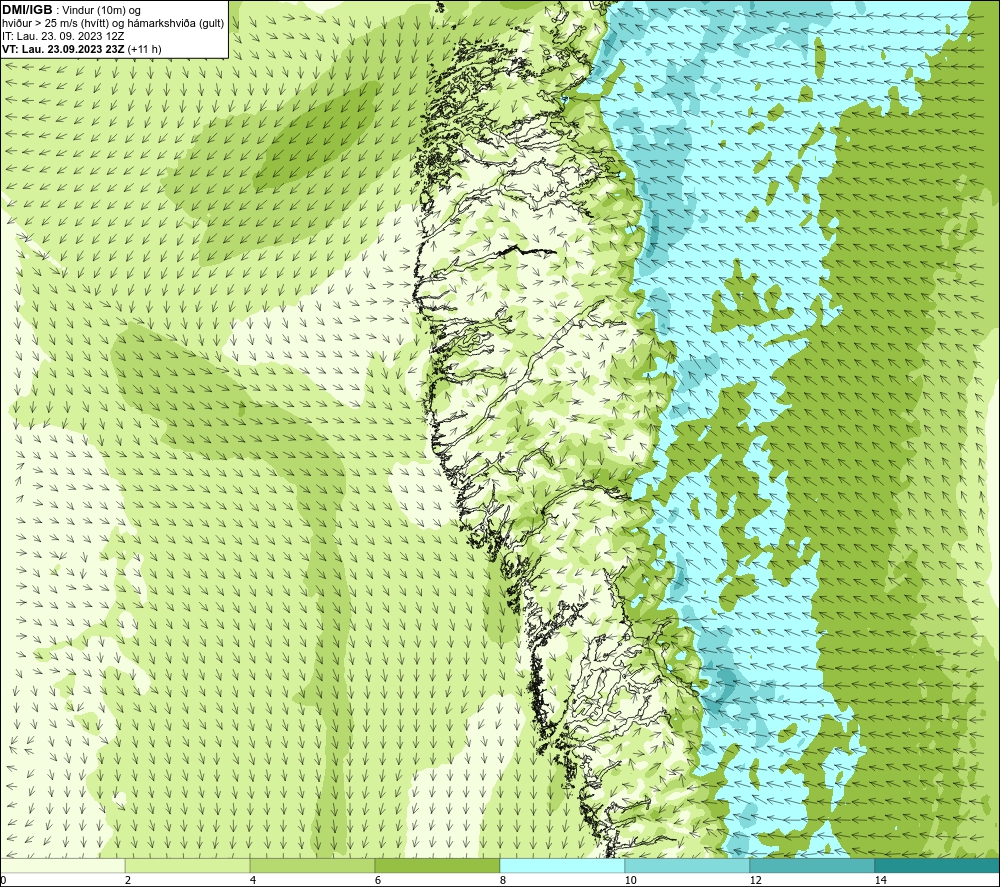Click the 12–14 teal scale segment
1000x887 pixels.
(x=812, y=865)
